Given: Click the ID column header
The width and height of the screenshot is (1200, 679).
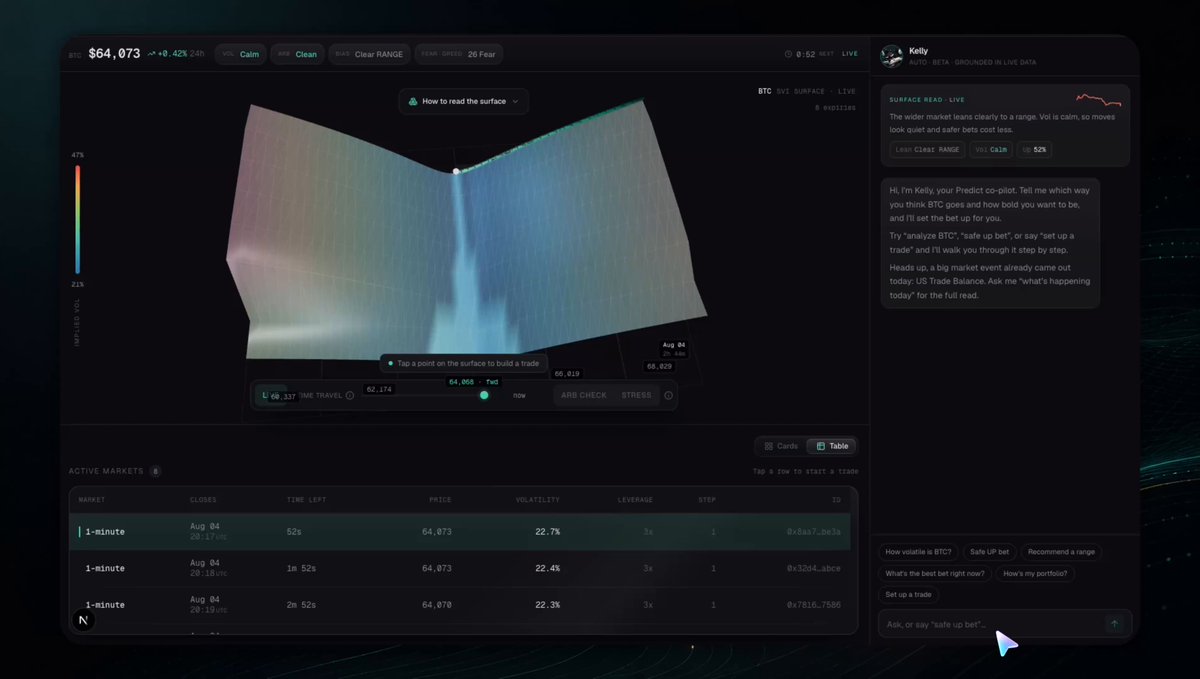Looking at the screenshot, I should point(837,499).
